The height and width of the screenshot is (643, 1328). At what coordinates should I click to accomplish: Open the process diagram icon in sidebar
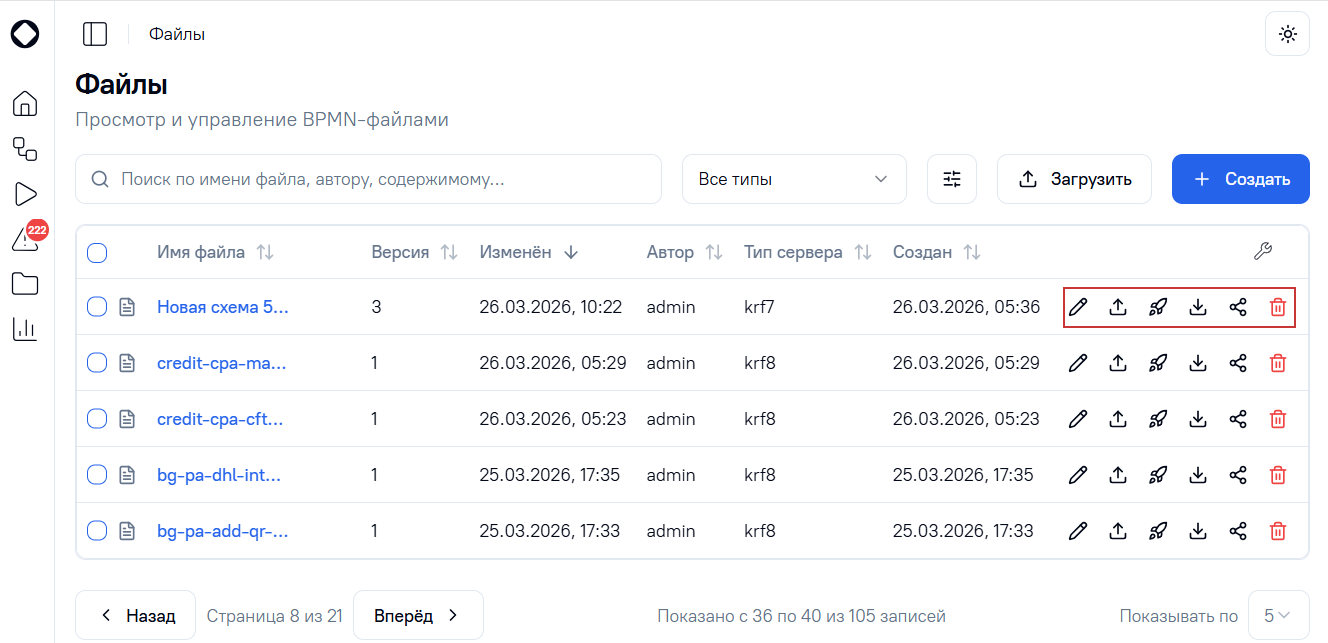coord(25,149)
